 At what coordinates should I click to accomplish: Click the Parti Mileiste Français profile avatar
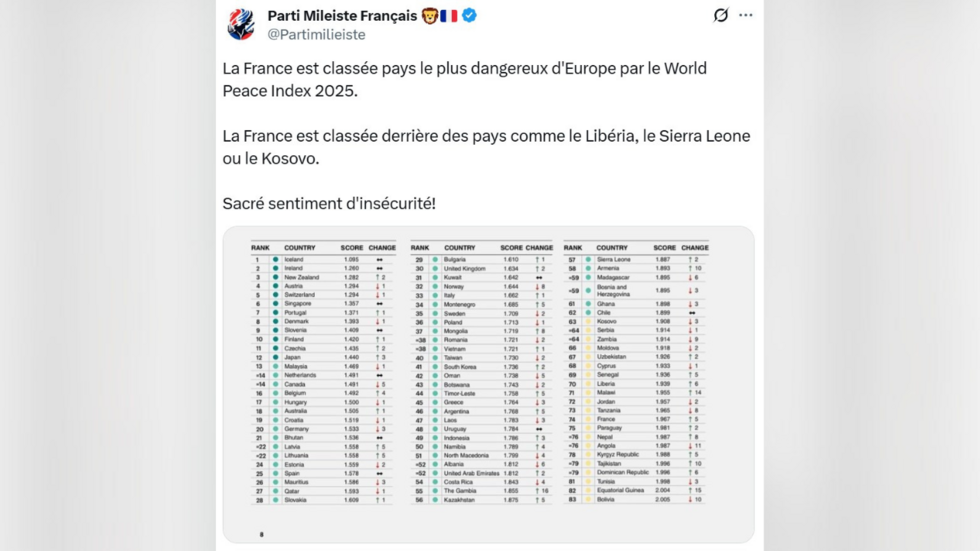point(241,24)
